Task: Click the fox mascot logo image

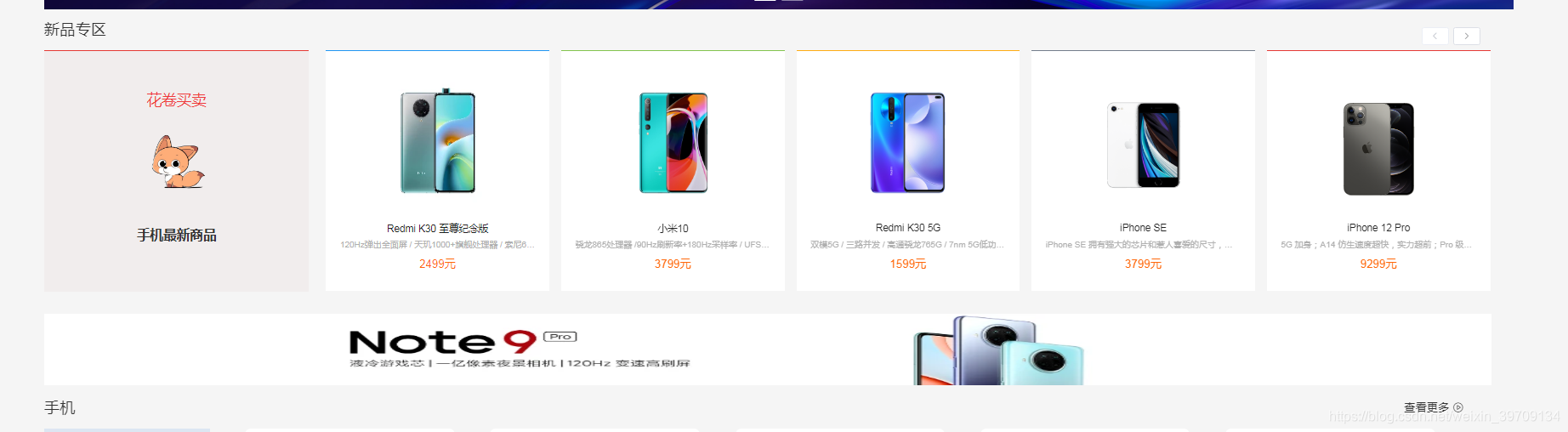Action: click(x=178, y=162)
